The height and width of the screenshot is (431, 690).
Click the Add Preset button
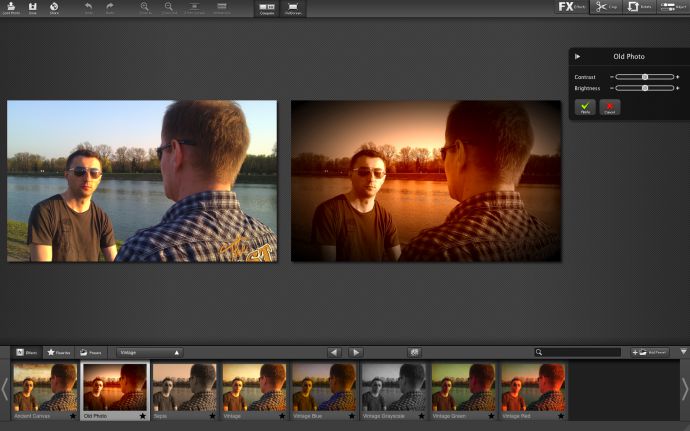tap(650, 352)
